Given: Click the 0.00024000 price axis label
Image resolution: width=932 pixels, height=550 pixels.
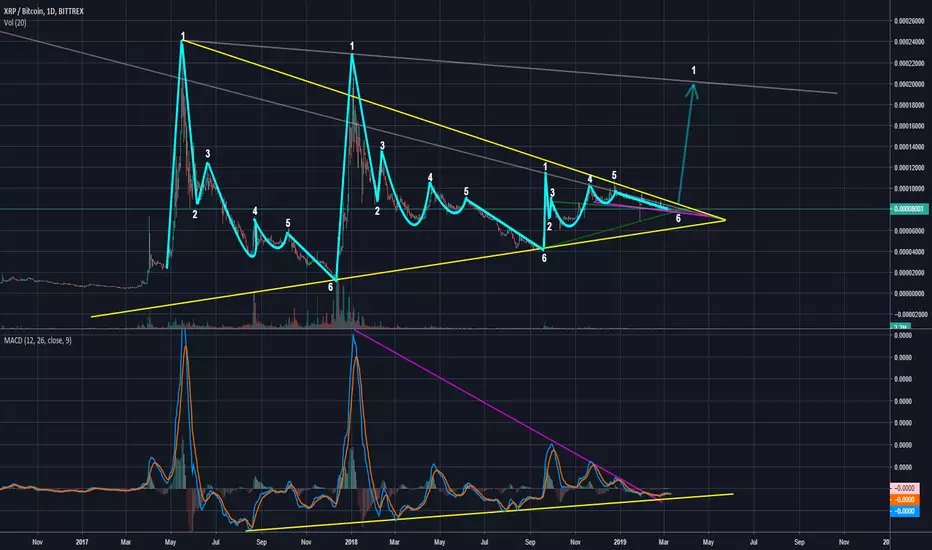Looking at the screenshot, I should [909, 42].
